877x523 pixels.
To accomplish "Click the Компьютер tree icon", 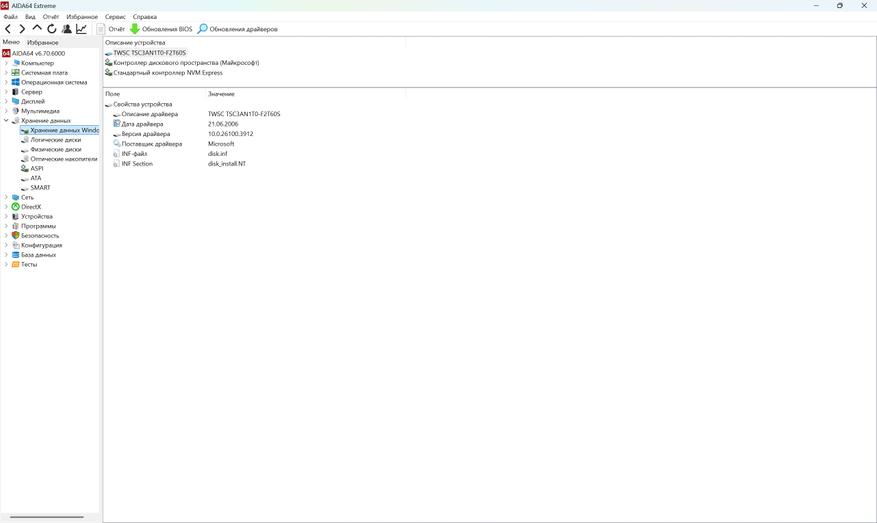I will coord(16,63).
